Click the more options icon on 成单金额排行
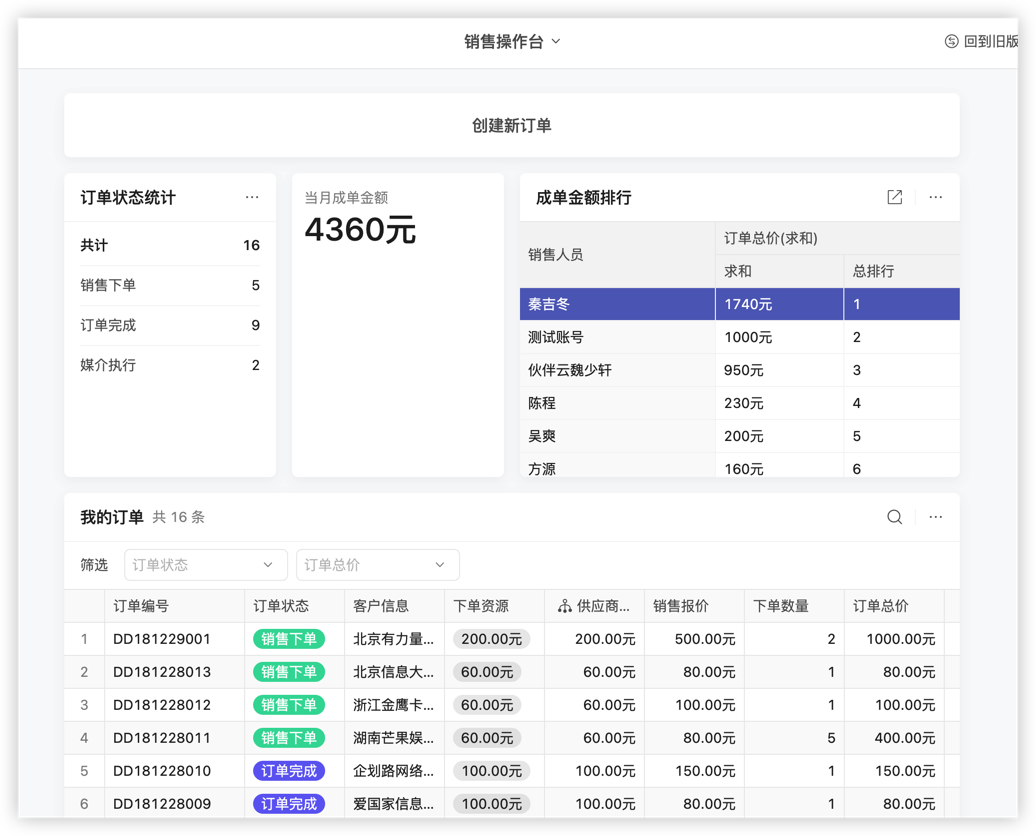 pos(935,197)
